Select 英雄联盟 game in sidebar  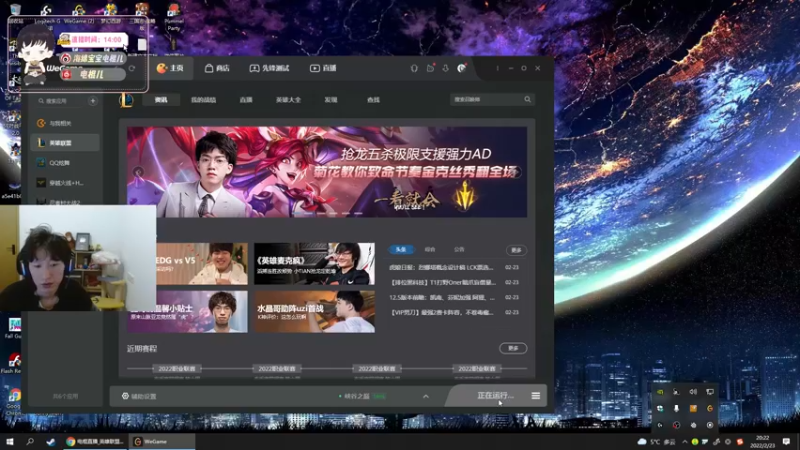click(65, 143)
